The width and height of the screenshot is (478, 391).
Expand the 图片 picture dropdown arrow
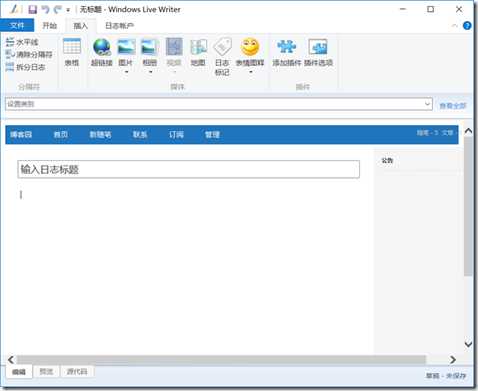pyautogui.click(x=126, y=72)
